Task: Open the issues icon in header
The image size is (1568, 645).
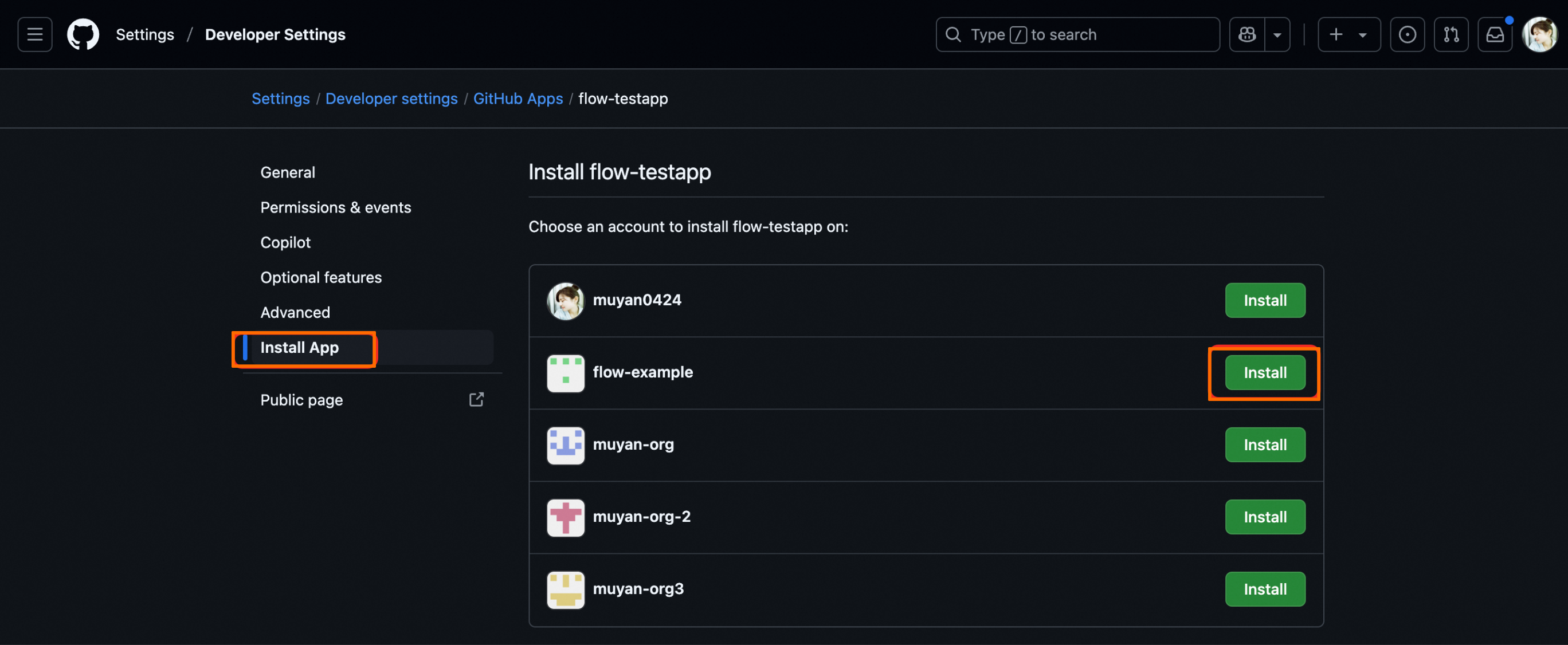Action: coord(1407,35)
